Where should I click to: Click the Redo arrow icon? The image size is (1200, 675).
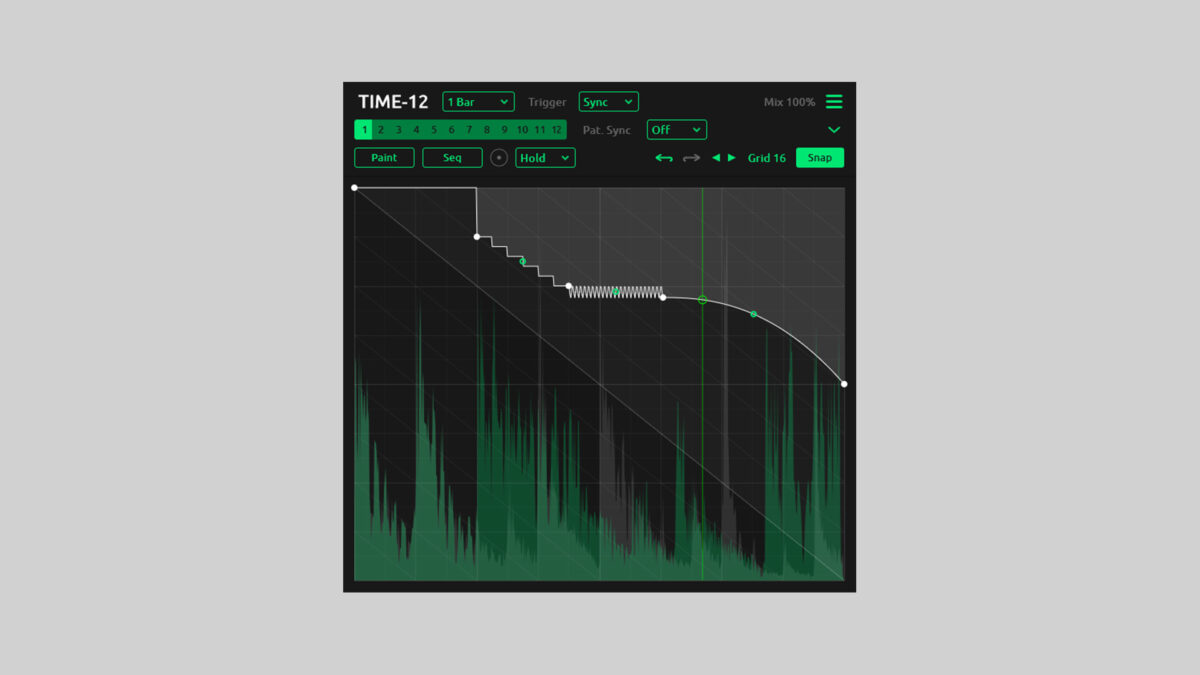[690, 157]
